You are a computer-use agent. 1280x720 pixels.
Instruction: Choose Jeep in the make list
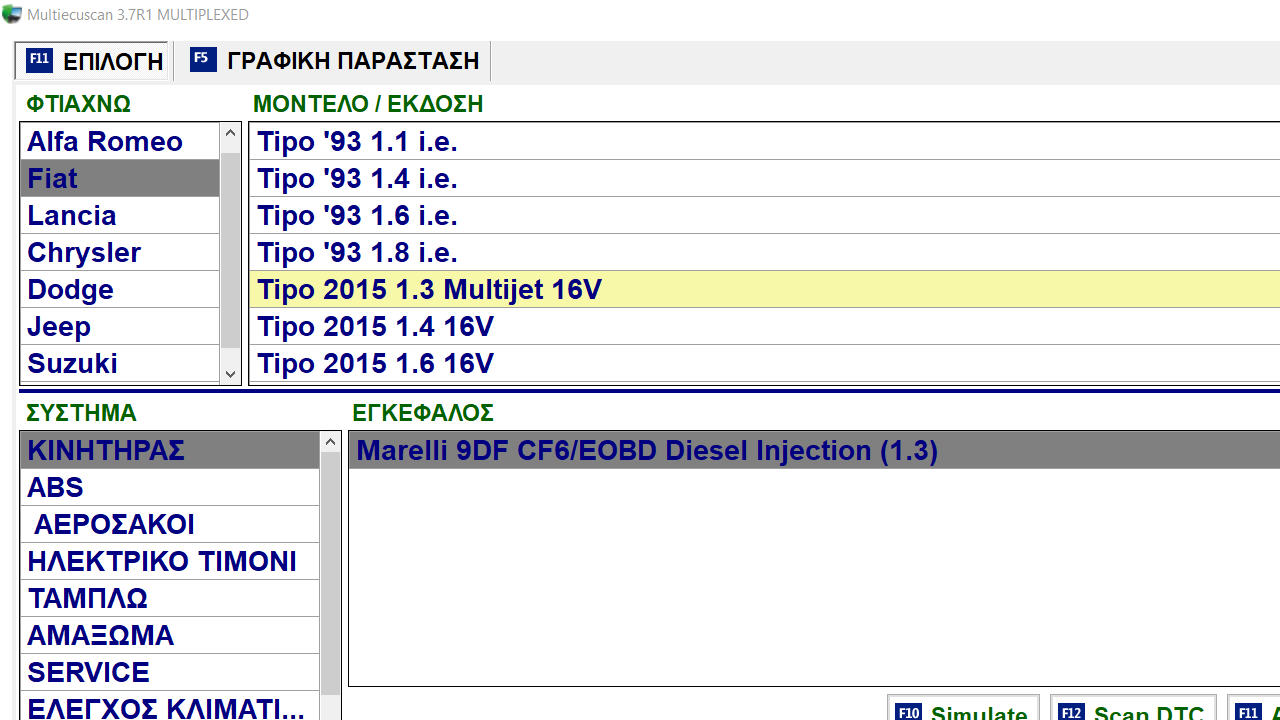(x=120, y=326)
